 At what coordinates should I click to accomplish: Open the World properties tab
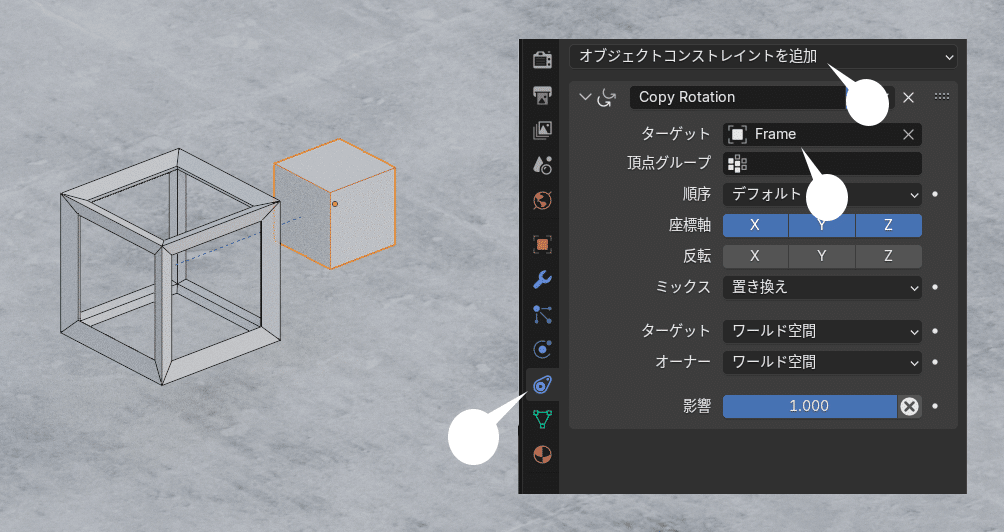click(x=542, y=200)
